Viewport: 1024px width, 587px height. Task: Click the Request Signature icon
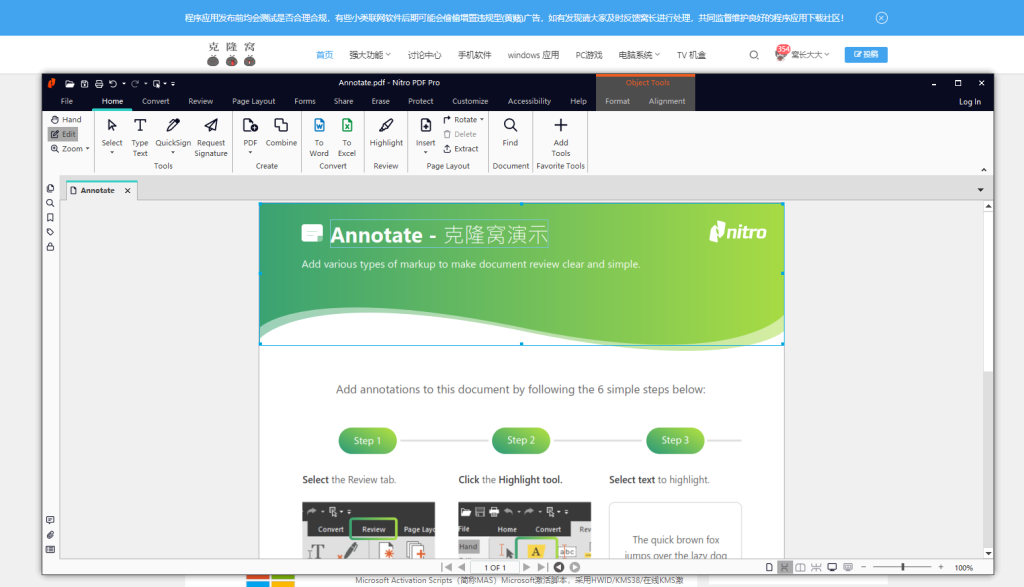click(211, 125)
